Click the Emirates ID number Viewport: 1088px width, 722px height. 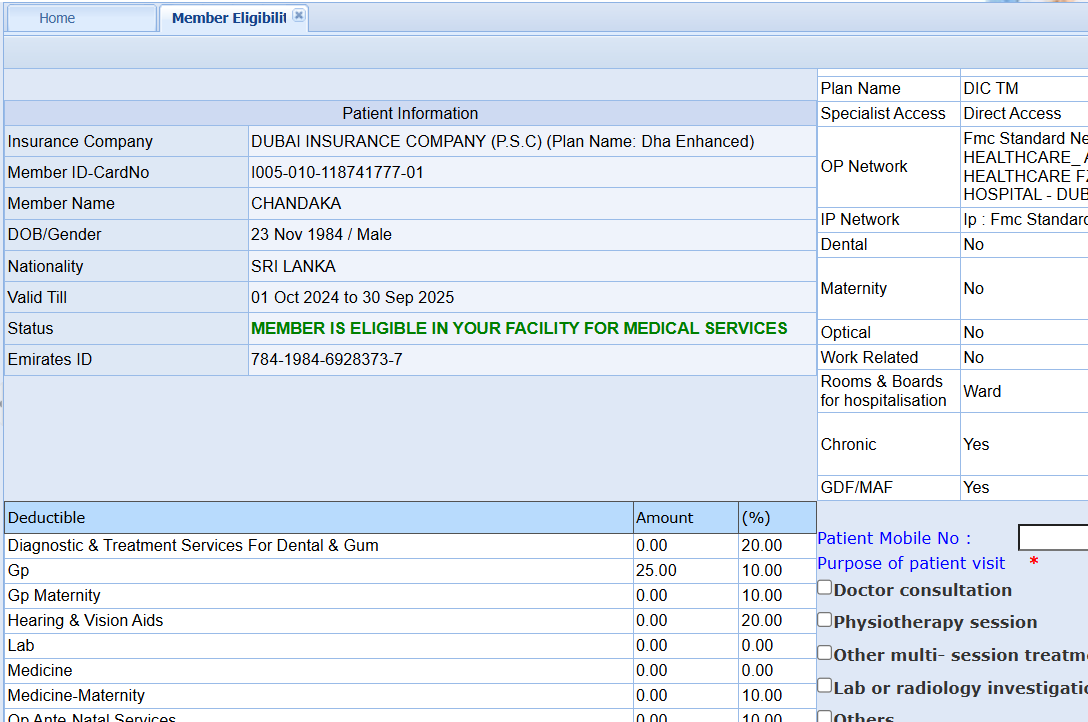tap(326, 359)
